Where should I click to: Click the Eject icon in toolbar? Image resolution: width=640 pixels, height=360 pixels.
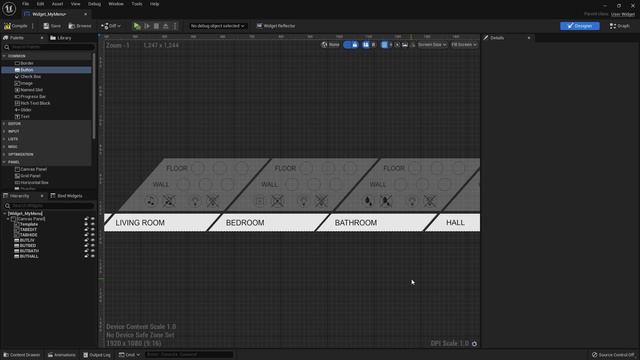point(166,26)
